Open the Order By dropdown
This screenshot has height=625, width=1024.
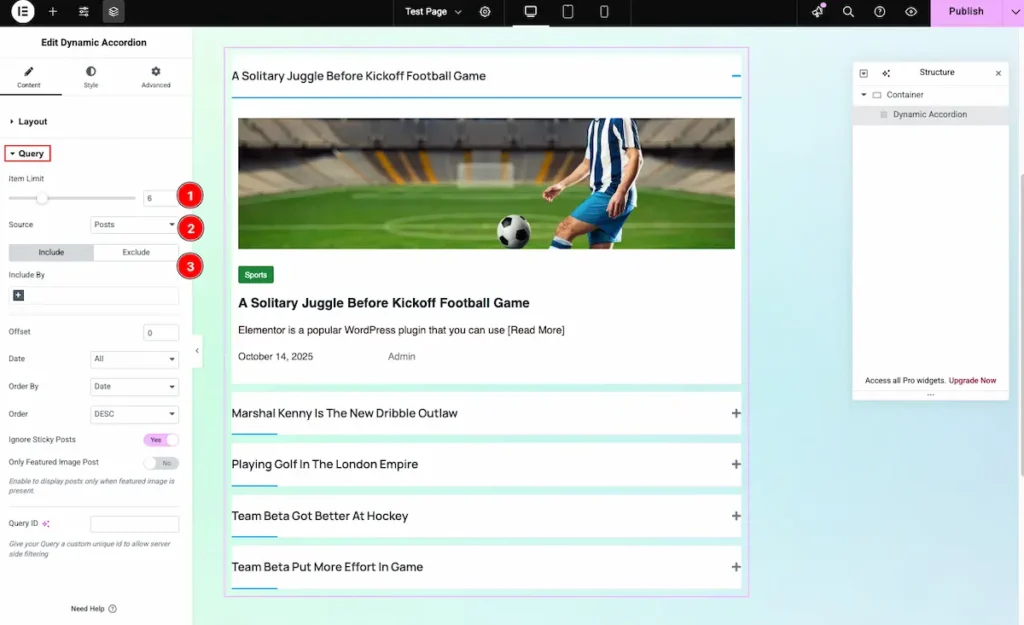tap(134, 386)
